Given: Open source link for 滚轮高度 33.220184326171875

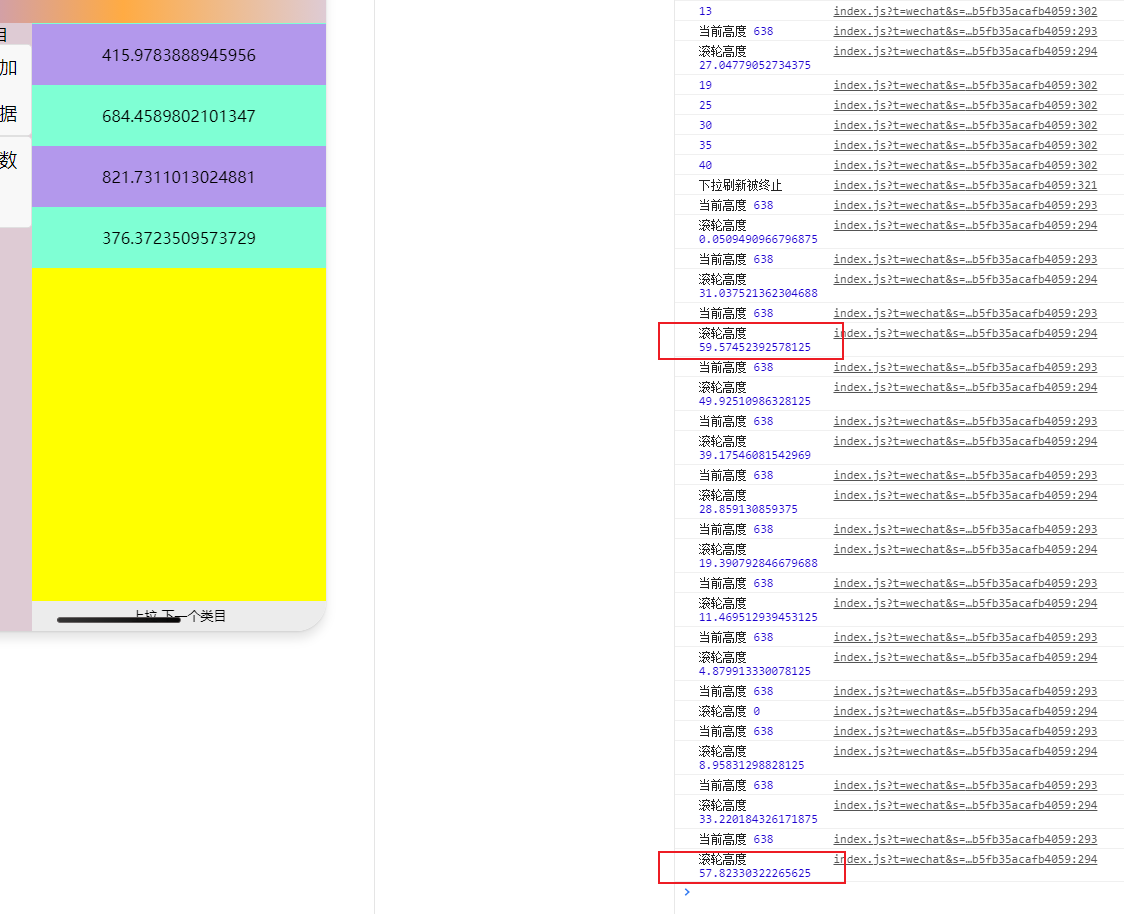Looking at the screenshot, I should pyautogui.click(x=965, y=806).
